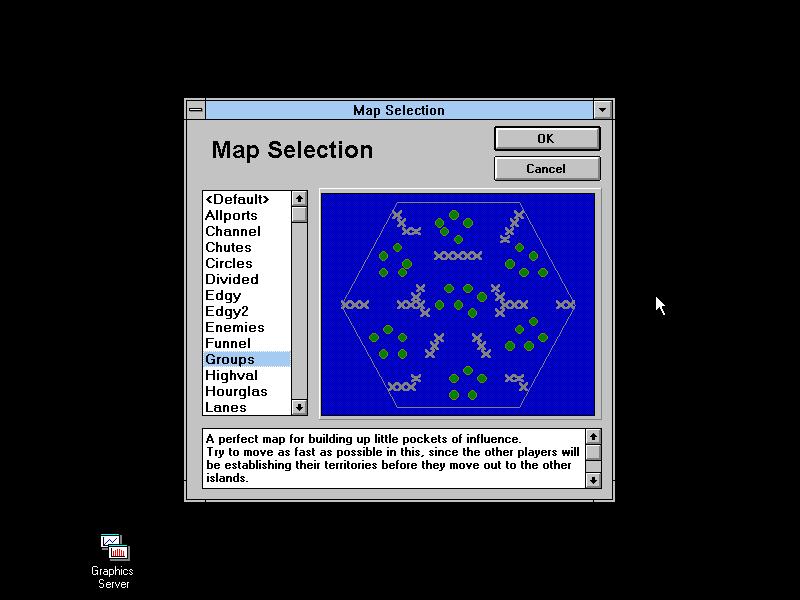Screen dimensions: 800x600
Task: Click OK to confirm map selection
Action: tap(547, 139)
